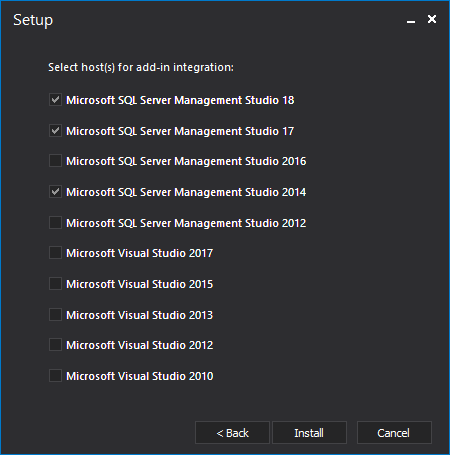
Task: Click the "Microsoft Visual Studio 2010" label text
Action: [140, 376]
